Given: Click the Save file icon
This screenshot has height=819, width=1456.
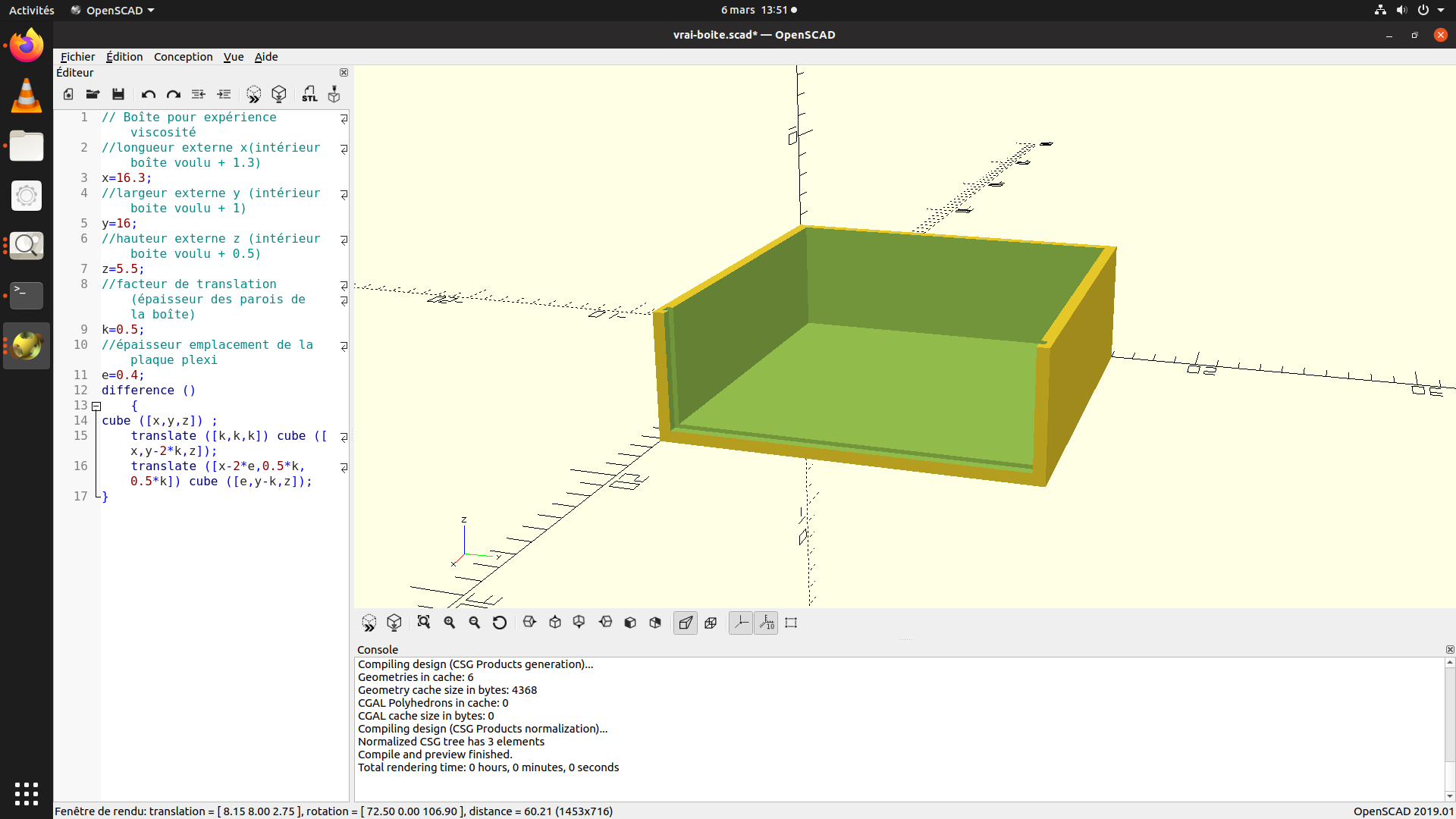Looking at the screenshot, I should (118, 94).
